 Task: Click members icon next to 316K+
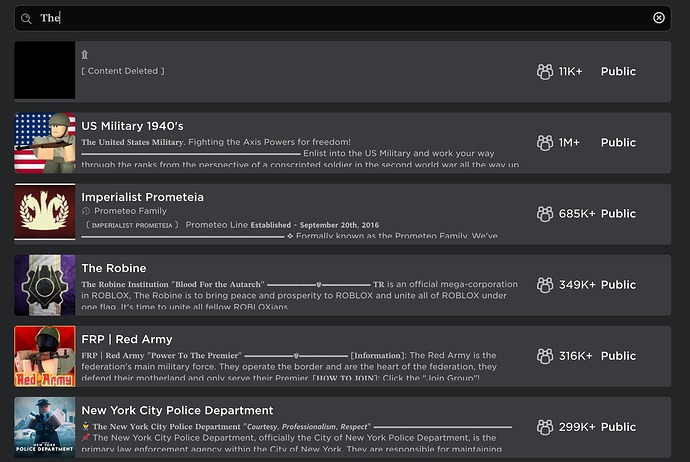pos(545,356)
